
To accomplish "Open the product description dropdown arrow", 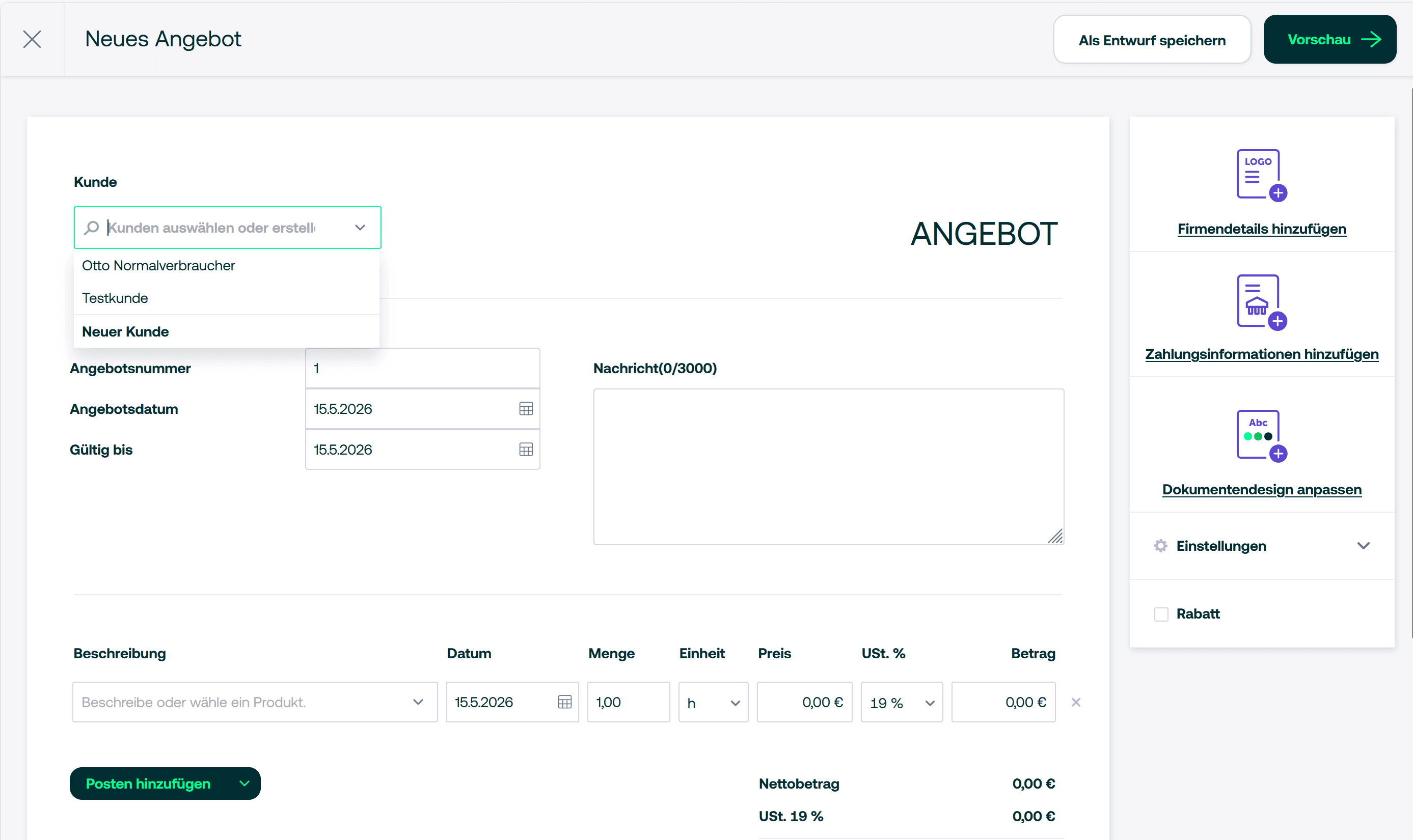I will click(418, 702).
